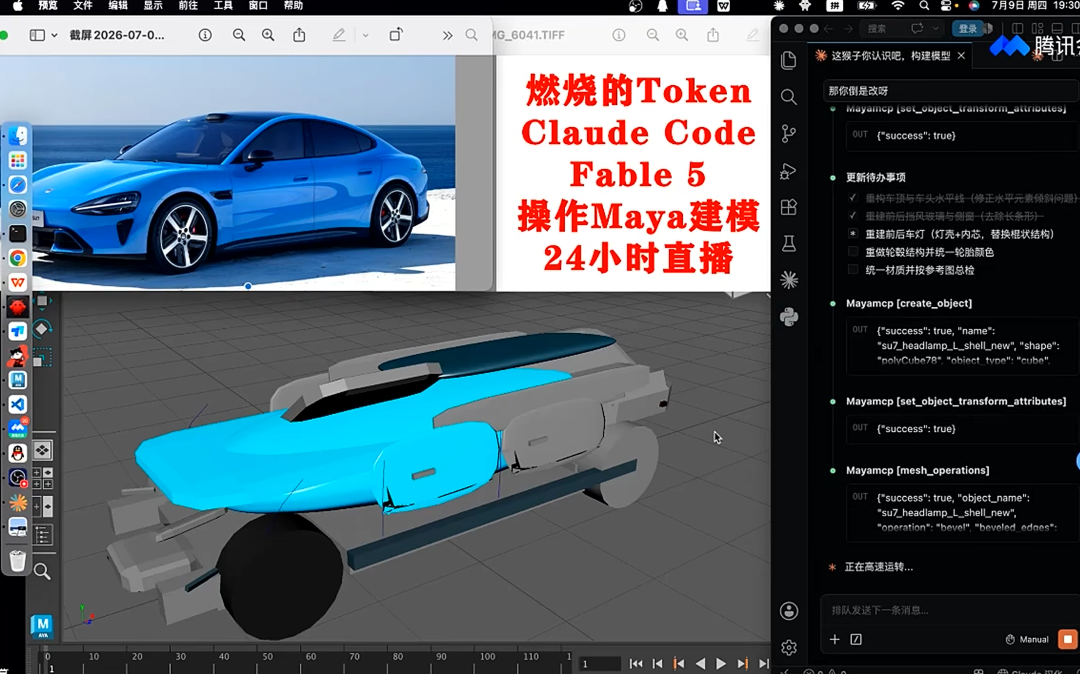
Task: Play backward on Maya timeline
Action: [700, 664]
